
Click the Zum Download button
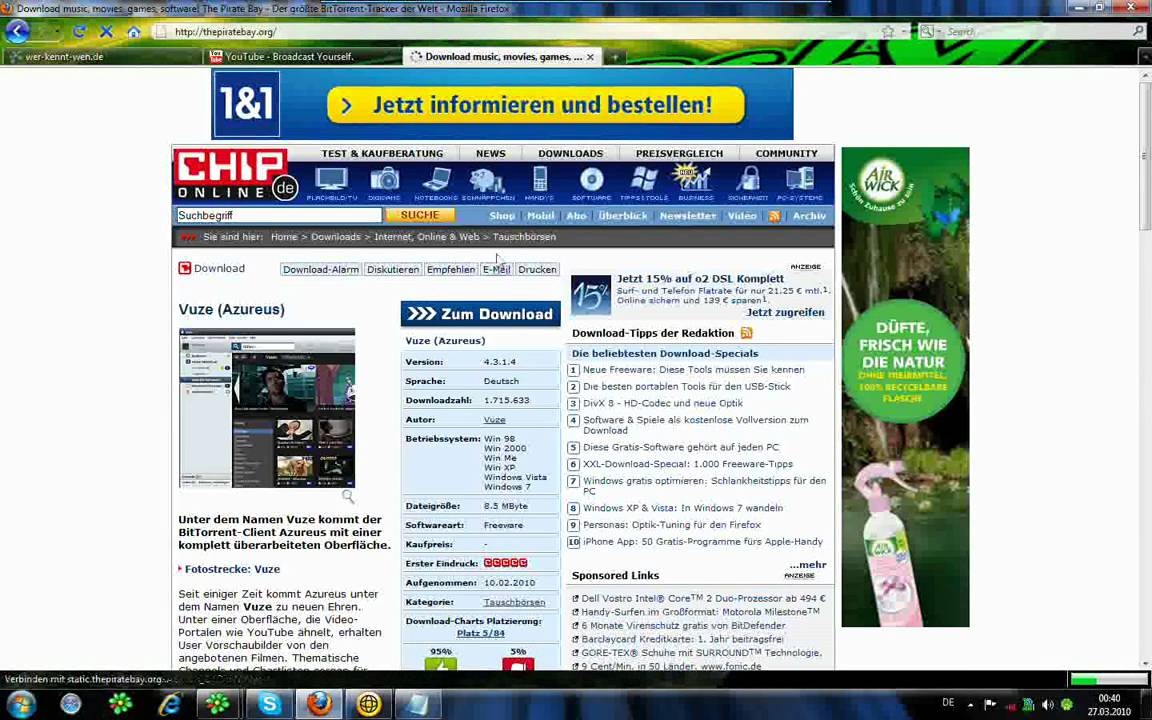(x=480, y=314)
